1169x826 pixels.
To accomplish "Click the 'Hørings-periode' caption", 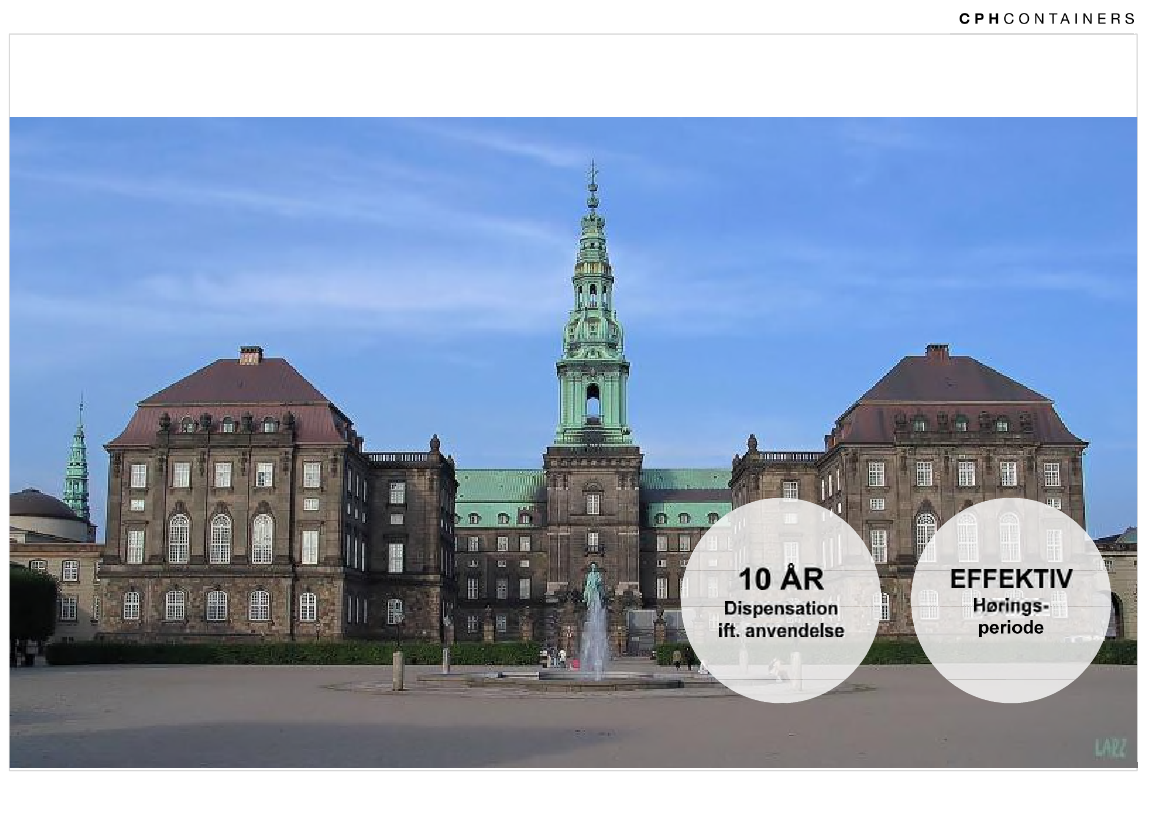I will tap(1010, 617).
